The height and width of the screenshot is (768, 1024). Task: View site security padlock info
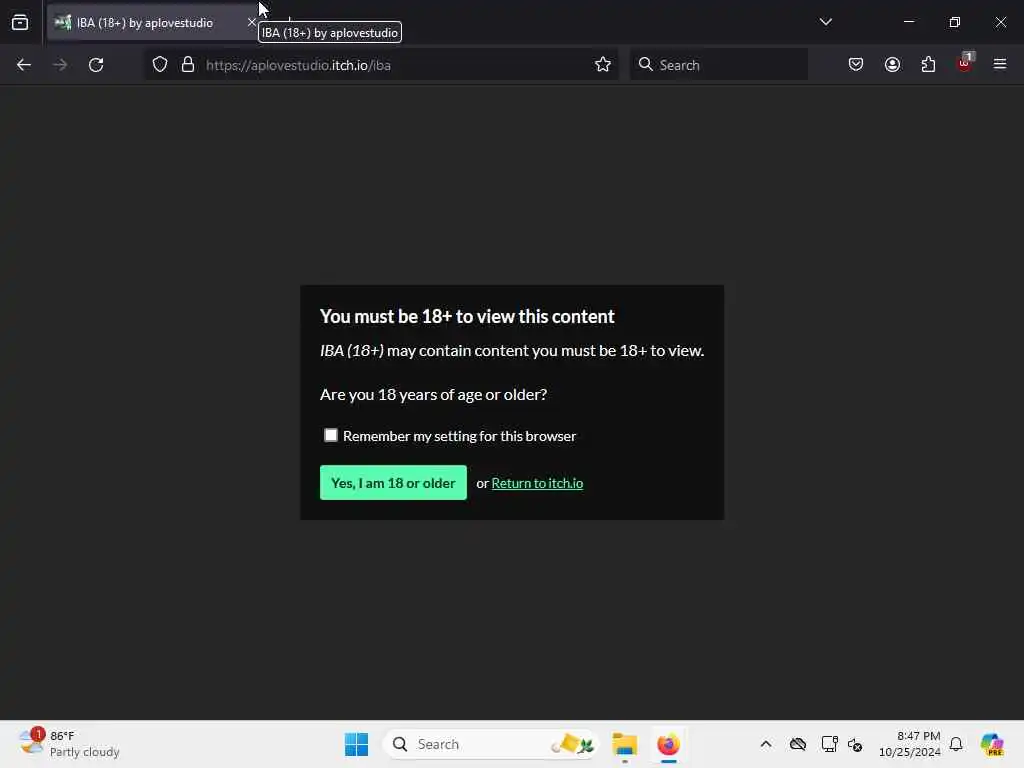(188, 65)
